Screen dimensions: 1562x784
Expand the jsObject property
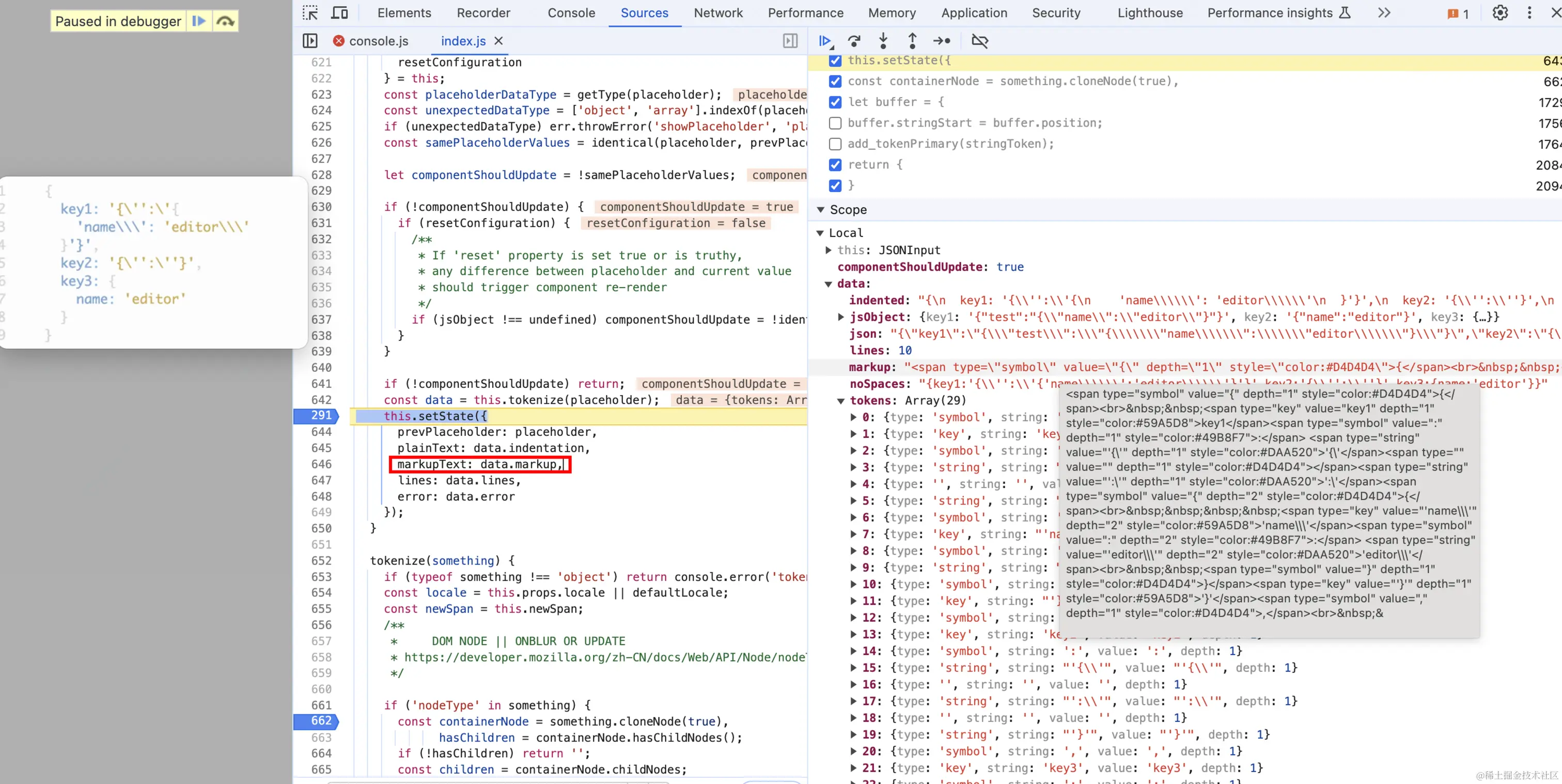pyautogui.click(x=840, y=317)
